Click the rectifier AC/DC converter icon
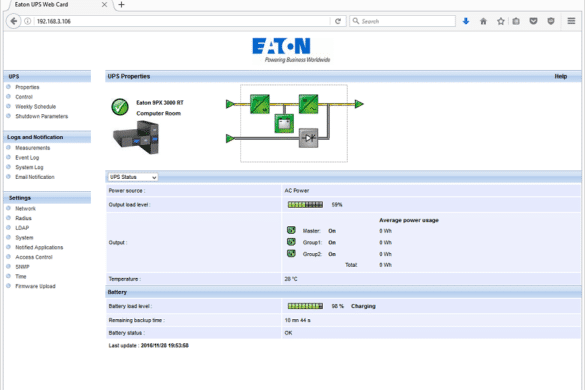This screenshot has height=390, width=585. coord(260,104)
